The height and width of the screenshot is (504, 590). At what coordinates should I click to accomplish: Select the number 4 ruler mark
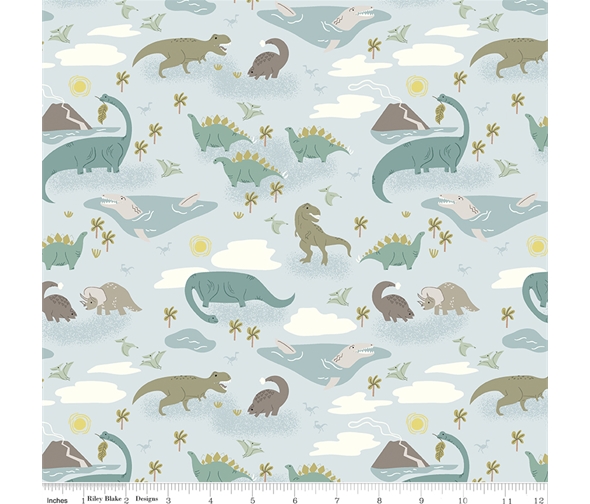tap(210, 500)
